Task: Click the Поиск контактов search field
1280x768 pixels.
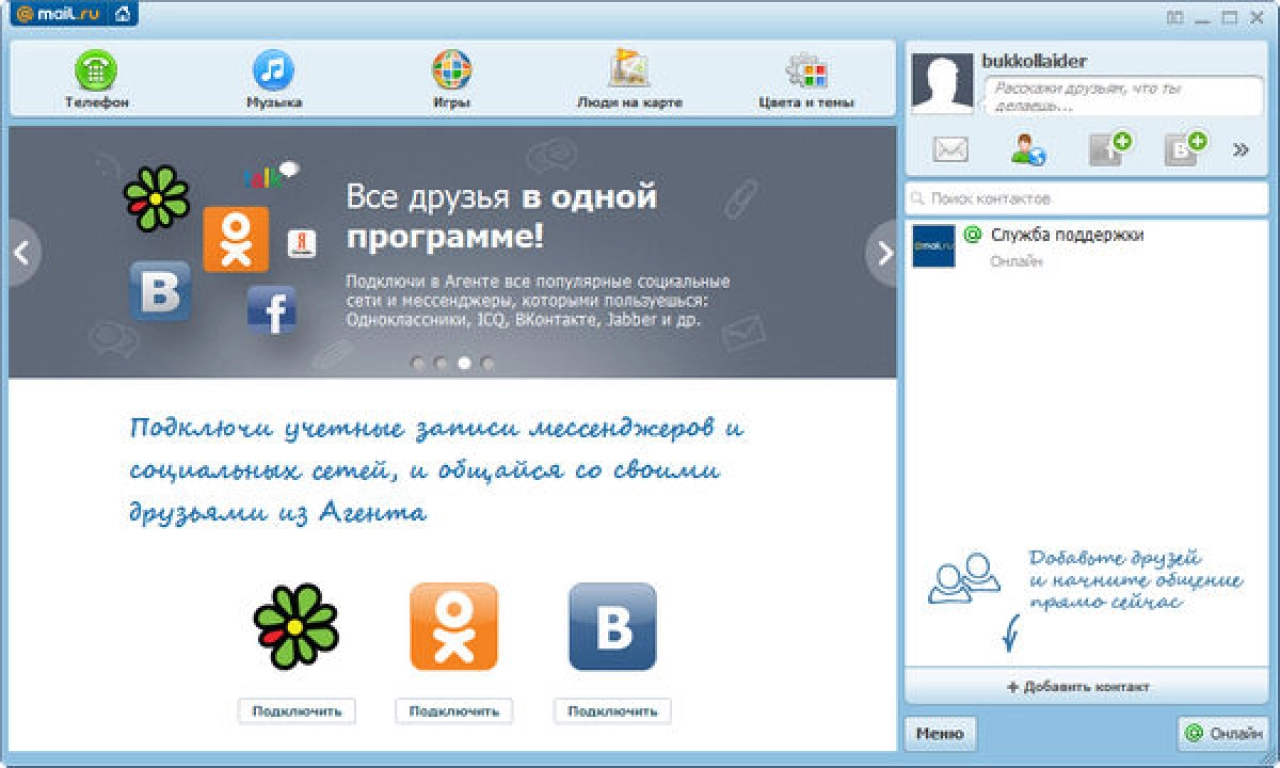Action: tap(1086, 198)
